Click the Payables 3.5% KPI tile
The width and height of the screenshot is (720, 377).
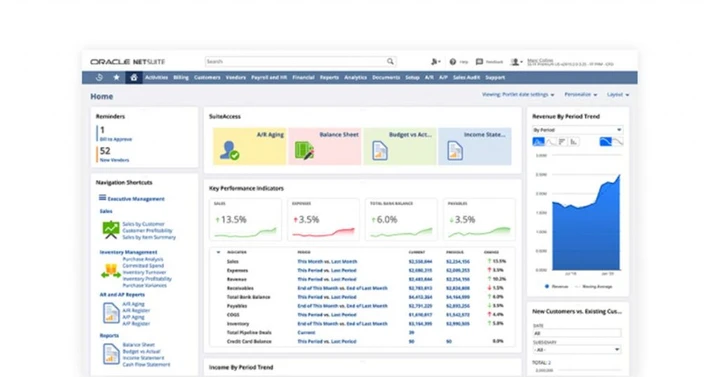click(x=479, y=219)
